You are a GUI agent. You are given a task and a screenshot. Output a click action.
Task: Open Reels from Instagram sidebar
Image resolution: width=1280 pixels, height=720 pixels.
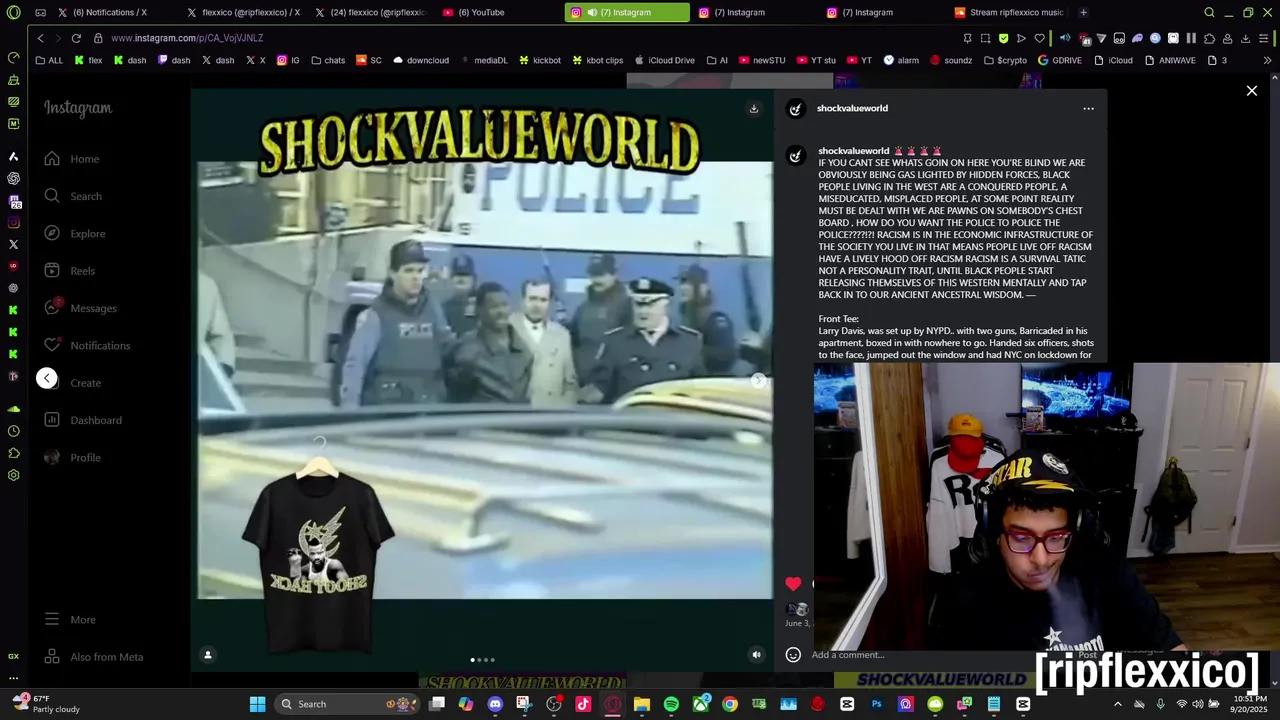click(70, 271)
